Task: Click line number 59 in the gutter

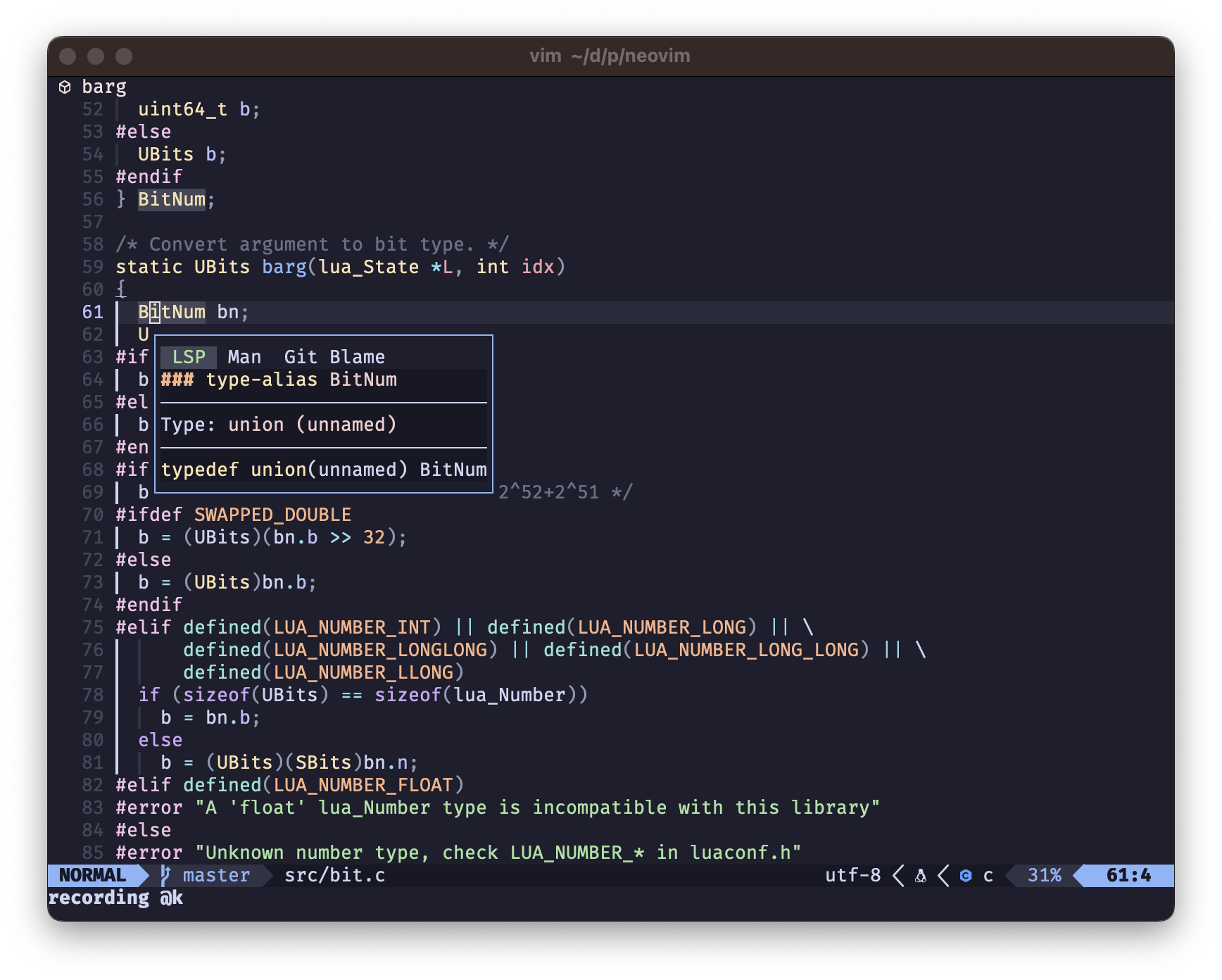Action: (92, 267)
